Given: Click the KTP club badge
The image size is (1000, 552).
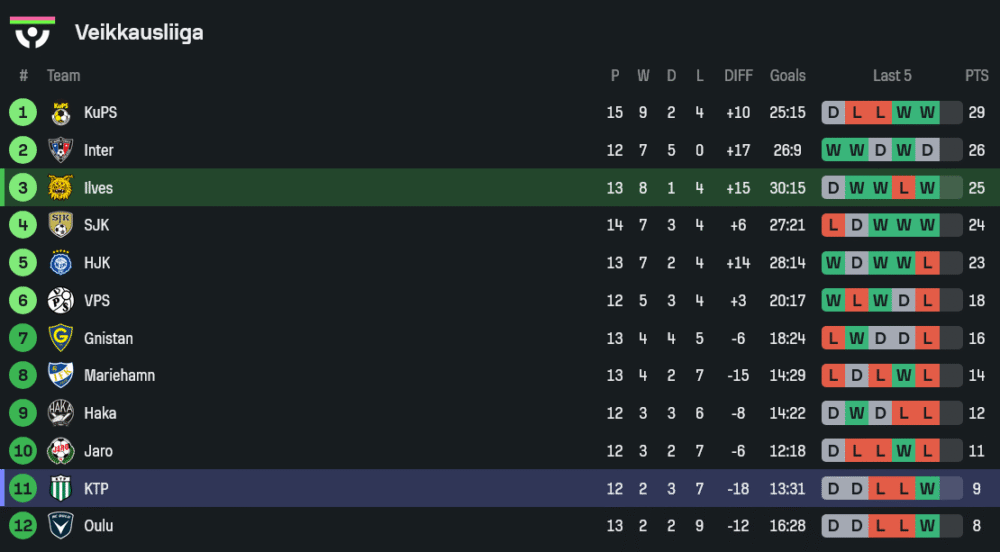Looking at the screenshot, I should 61,489.
